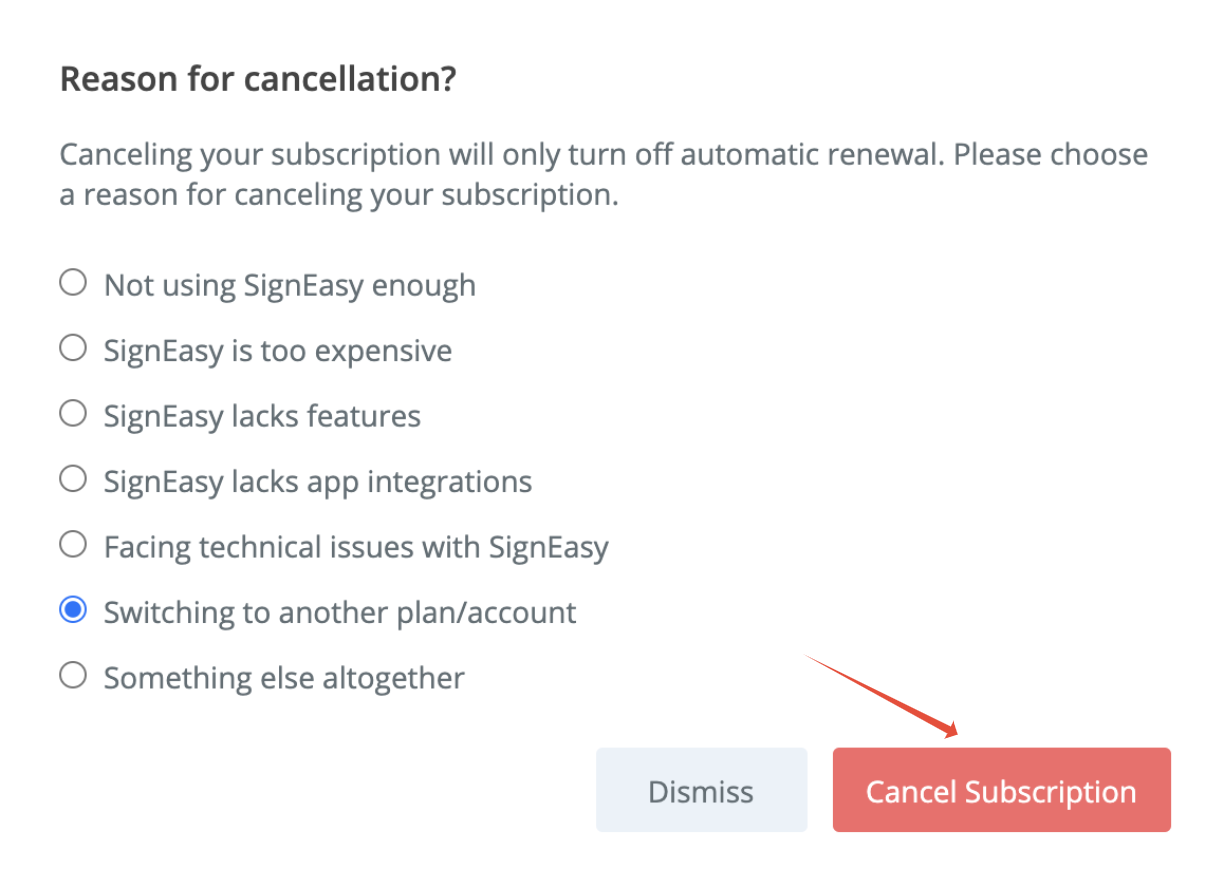Dismiss the cancellation dialog
Viewport: 1224px width, 887px height.
(701, 790)
